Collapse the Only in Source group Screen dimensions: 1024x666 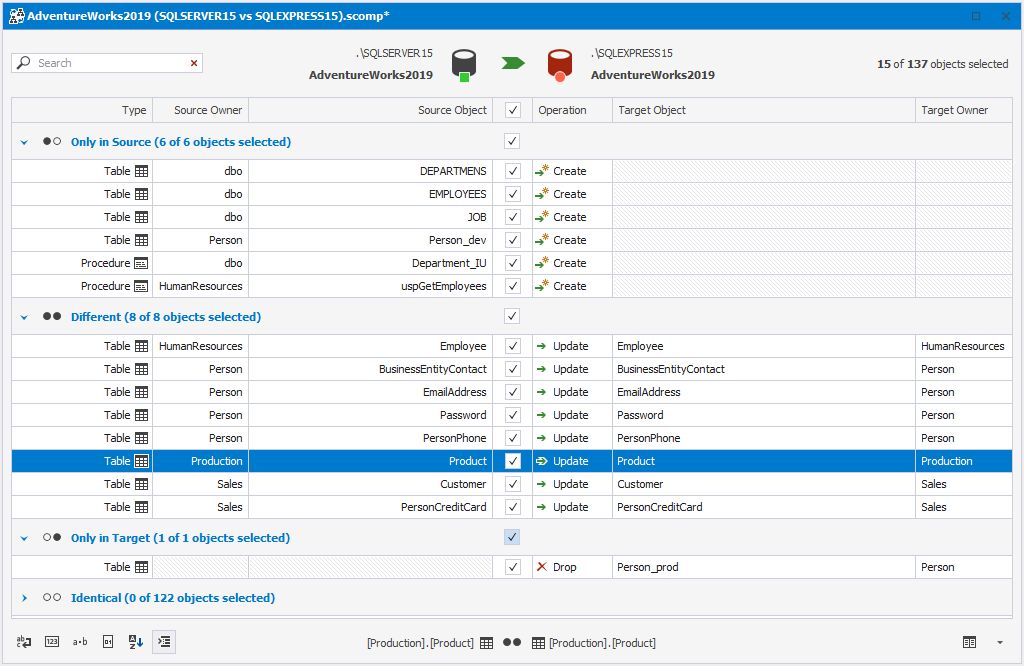click(24, 142)
